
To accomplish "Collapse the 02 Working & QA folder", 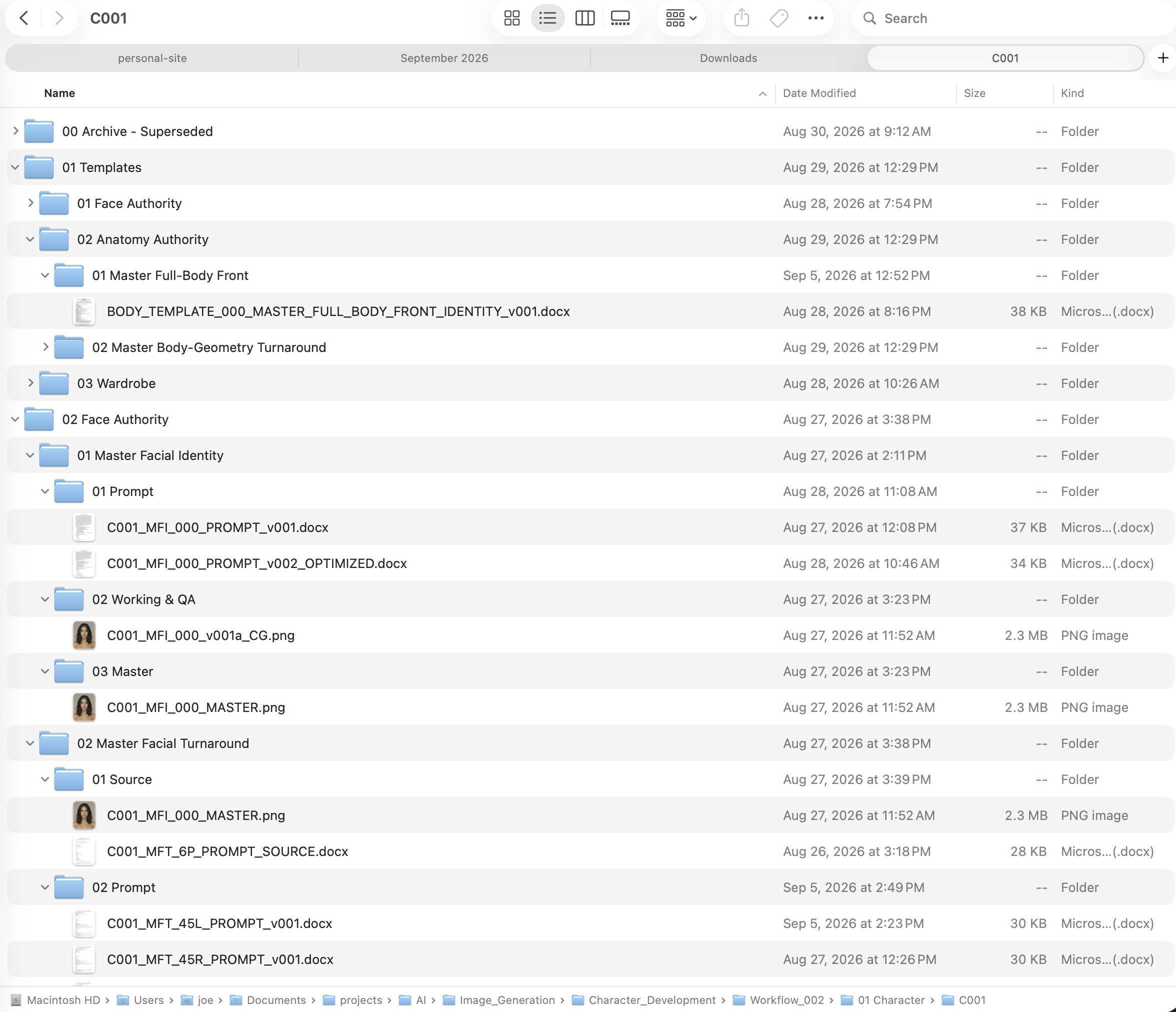I will (45, 599).
